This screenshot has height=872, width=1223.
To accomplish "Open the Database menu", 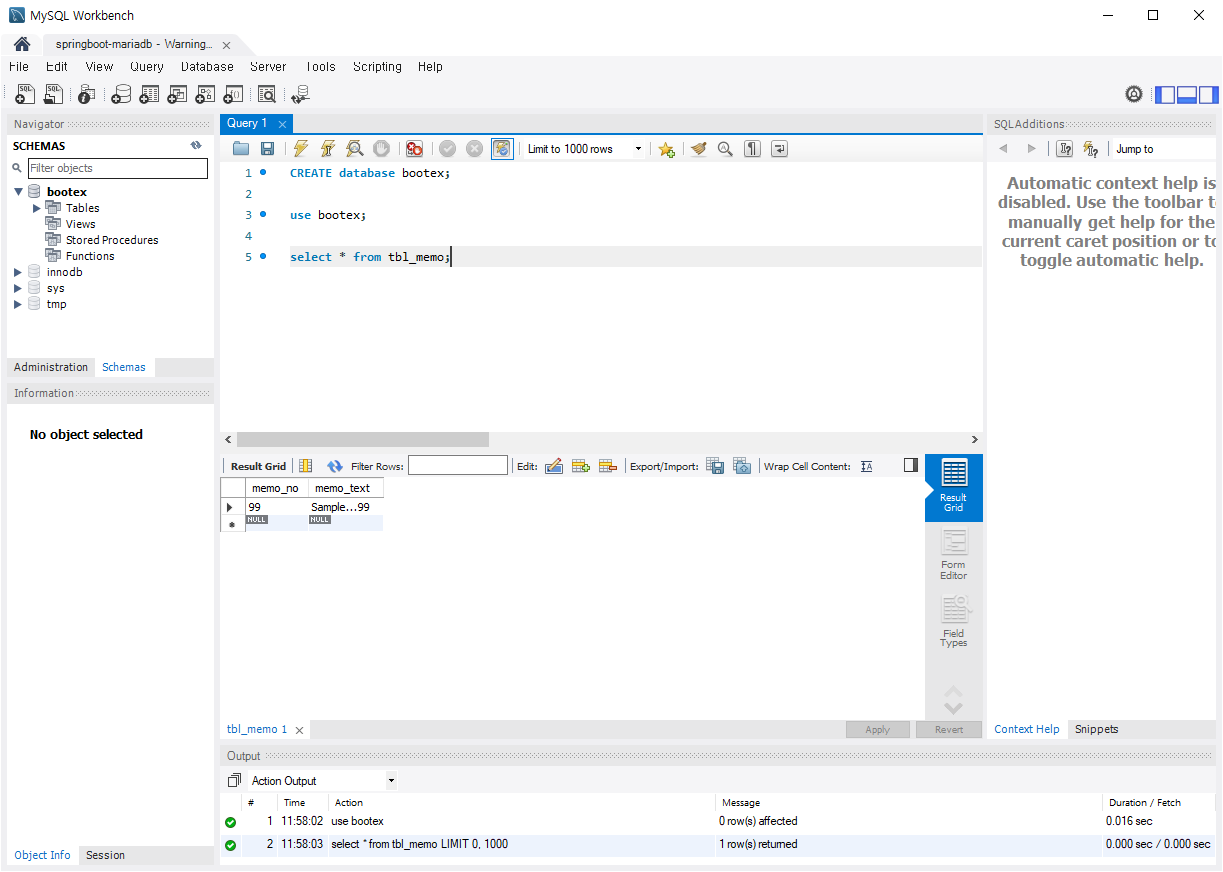I will [207, 67].
